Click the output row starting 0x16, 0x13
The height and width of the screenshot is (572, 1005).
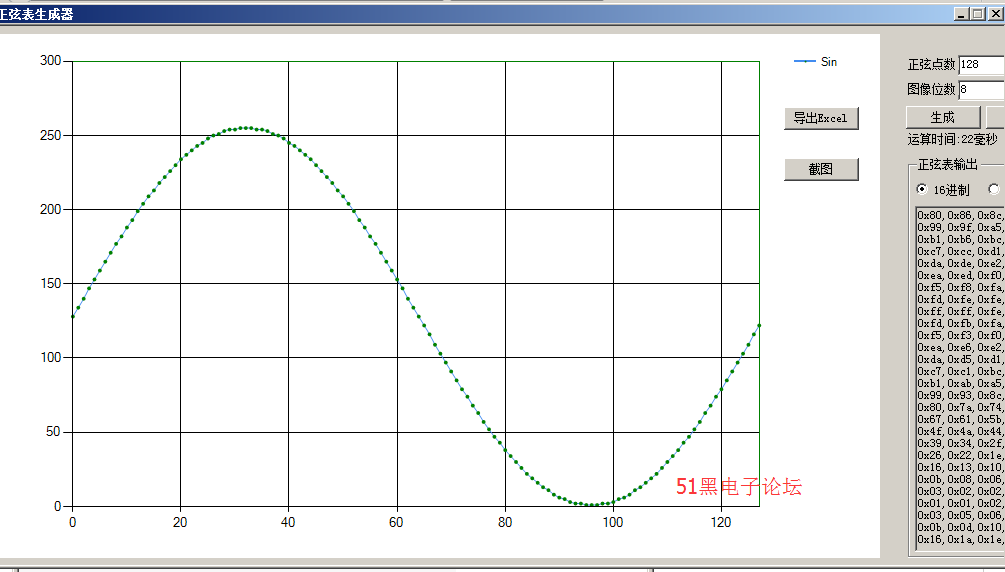point(960,467)
